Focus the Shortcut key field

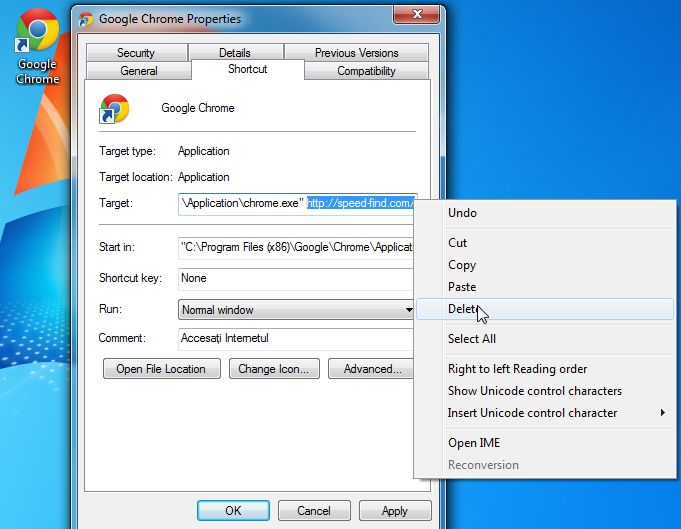click(x=296, y=279)
